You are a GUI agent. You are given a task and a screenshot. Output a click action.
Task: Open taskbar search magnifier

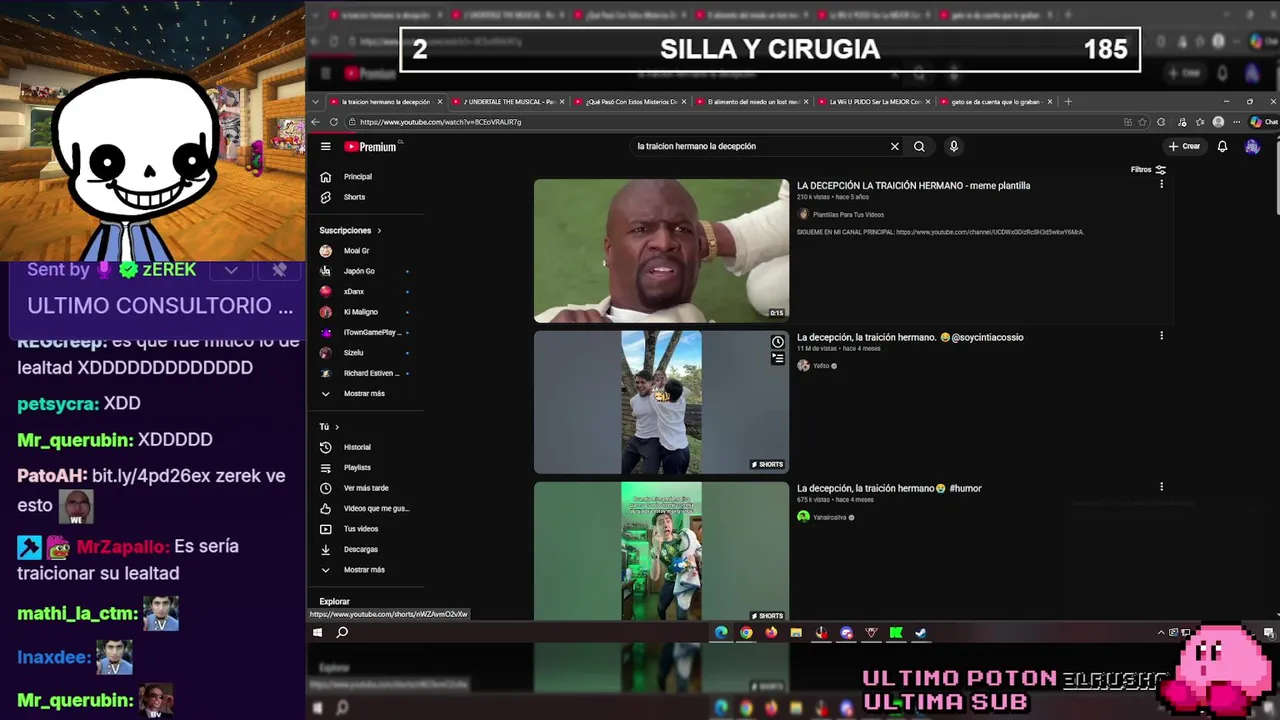click(x=342, y=632)
